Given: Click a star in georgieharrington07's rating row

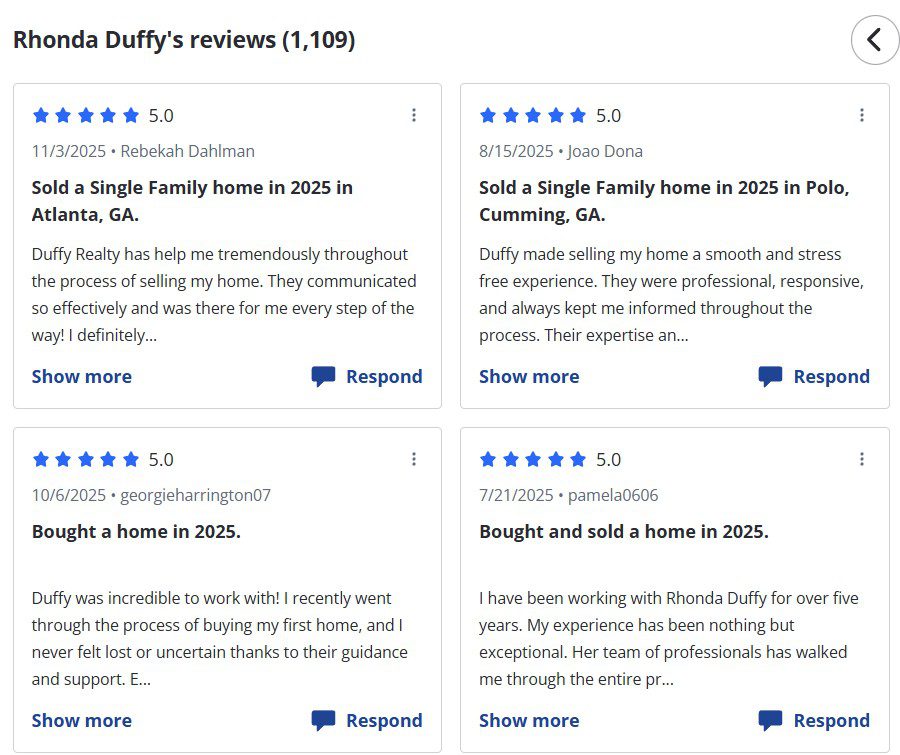Looking at the screenshot, I should click(87, 458).
